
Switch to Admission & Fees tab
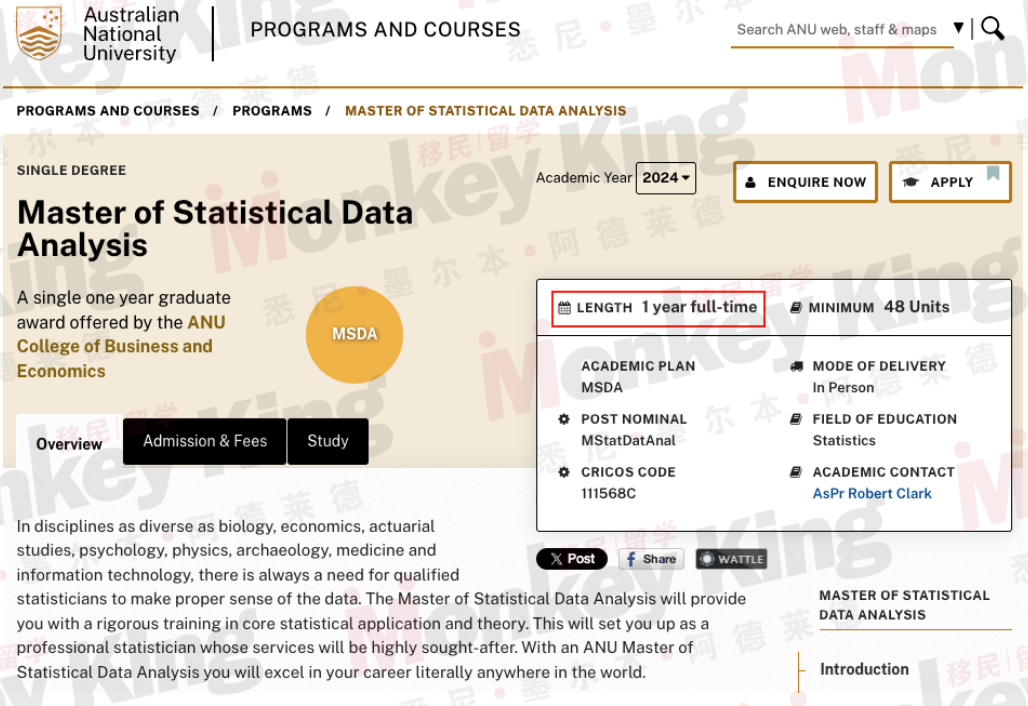205,441
